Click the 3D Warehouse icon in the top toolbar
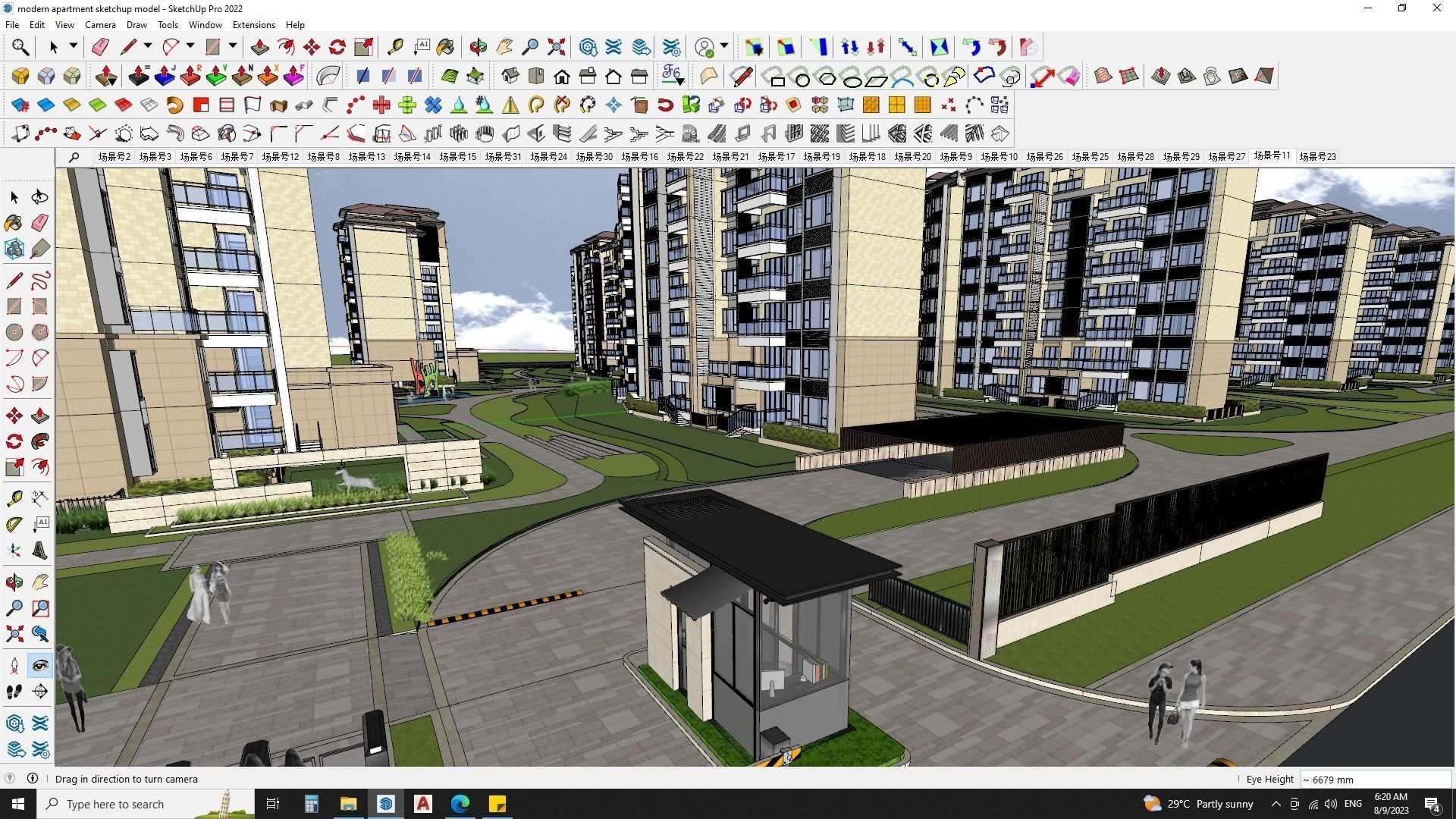The image size is (1456, 819). click(588, 47)
